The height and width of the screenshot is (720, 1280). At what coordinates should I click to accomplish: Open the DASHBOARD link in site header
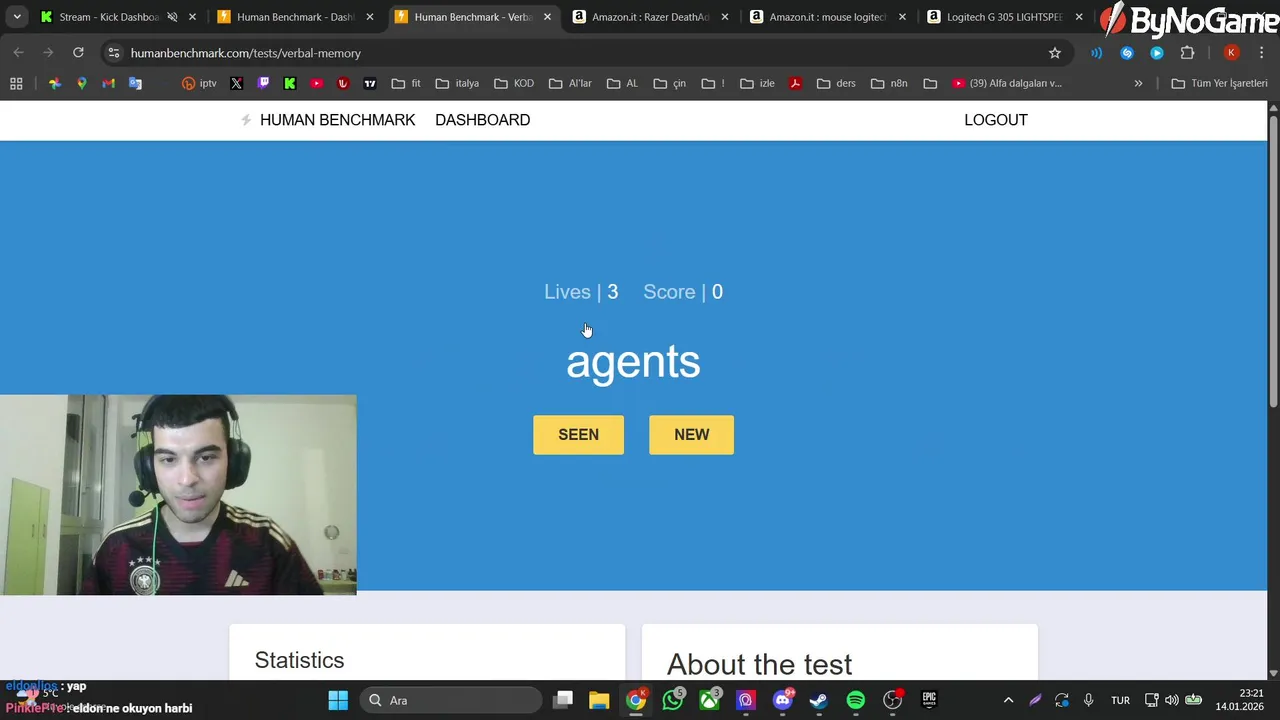[482, 120]
